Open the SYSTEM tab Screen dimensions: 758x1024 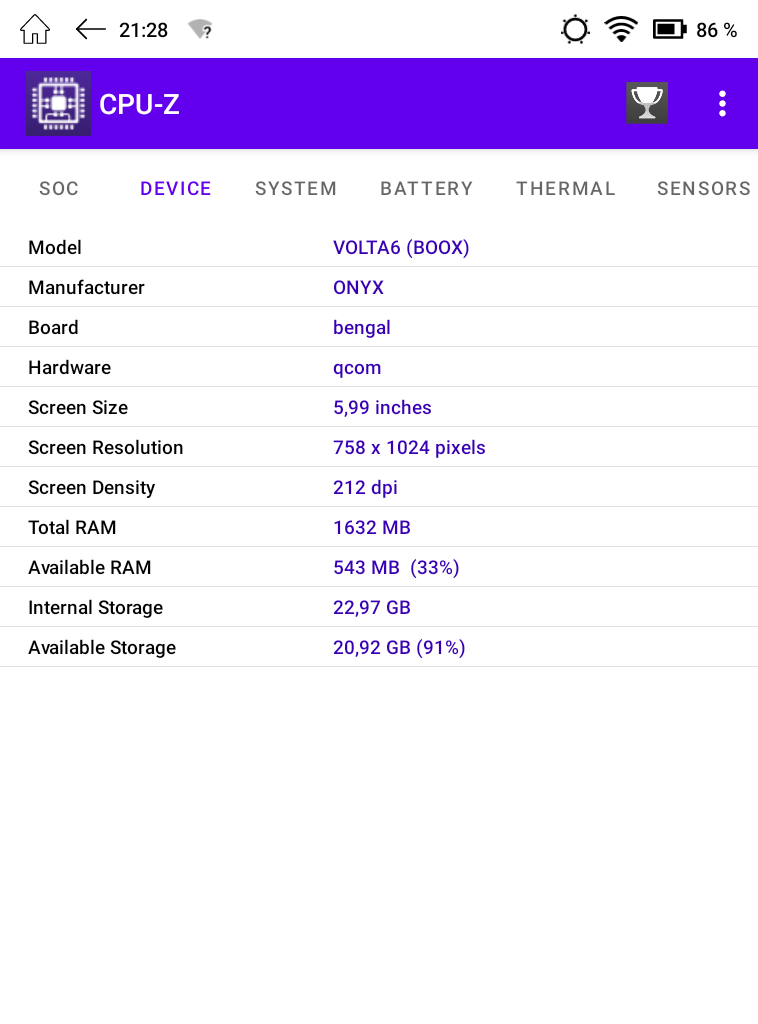[x=296, y=189]
